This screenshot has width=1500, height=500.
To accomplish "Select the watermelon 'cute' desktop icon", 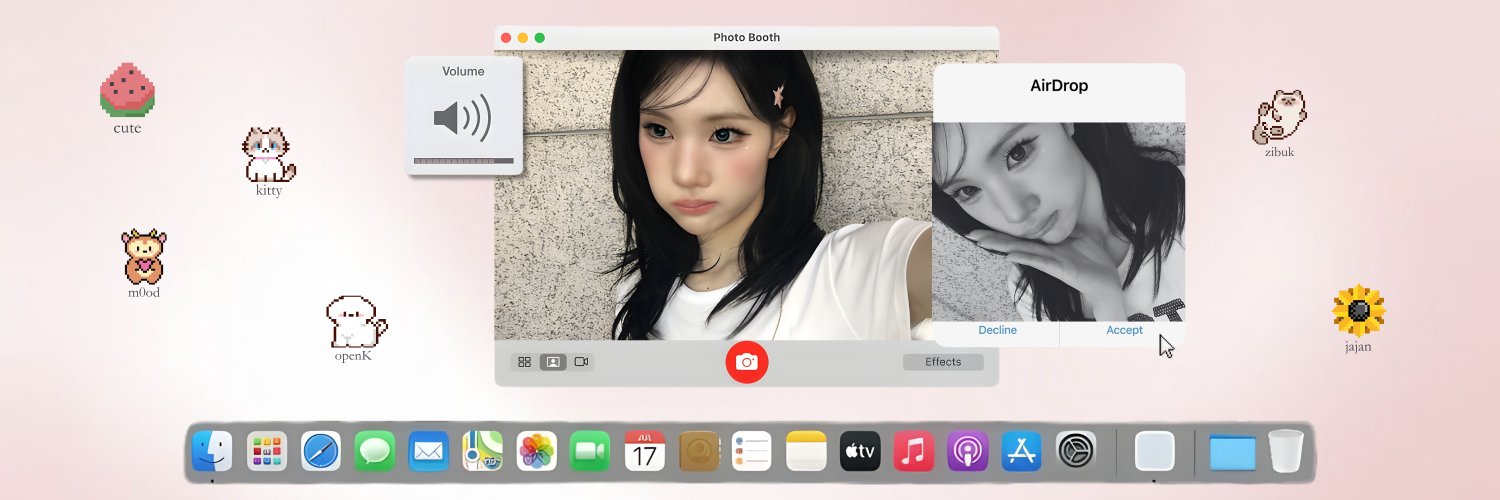I will point(127,90).
